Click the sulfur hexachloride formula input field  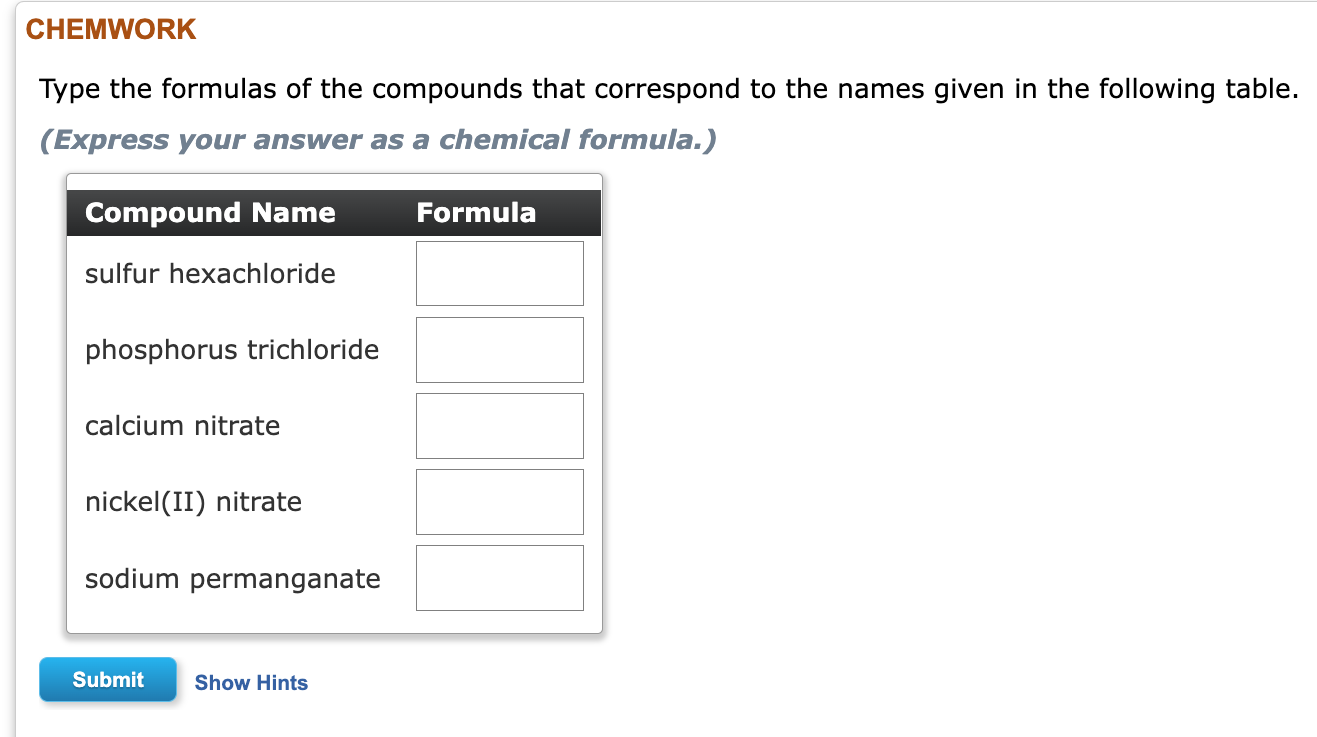point(499,273)
